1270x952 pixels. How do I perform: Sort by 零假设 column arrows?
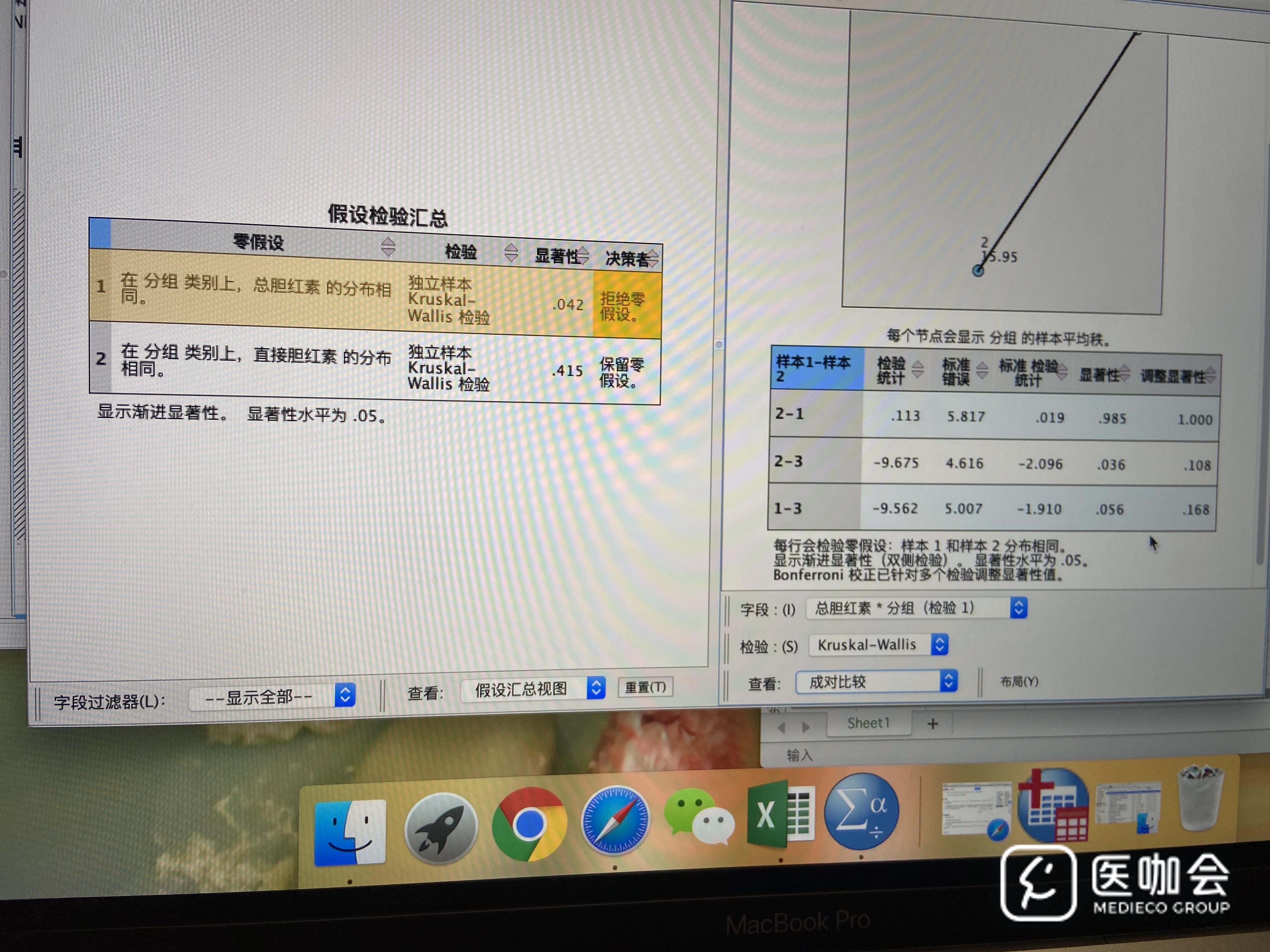tap(388, 247)
